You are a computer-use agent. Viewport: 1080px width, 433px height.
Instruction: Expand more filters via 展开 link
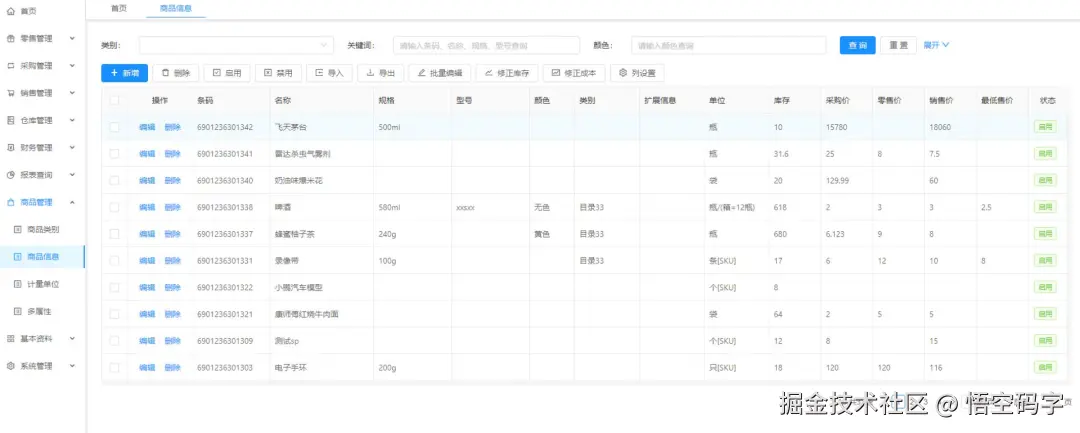[x=936, y=45]
